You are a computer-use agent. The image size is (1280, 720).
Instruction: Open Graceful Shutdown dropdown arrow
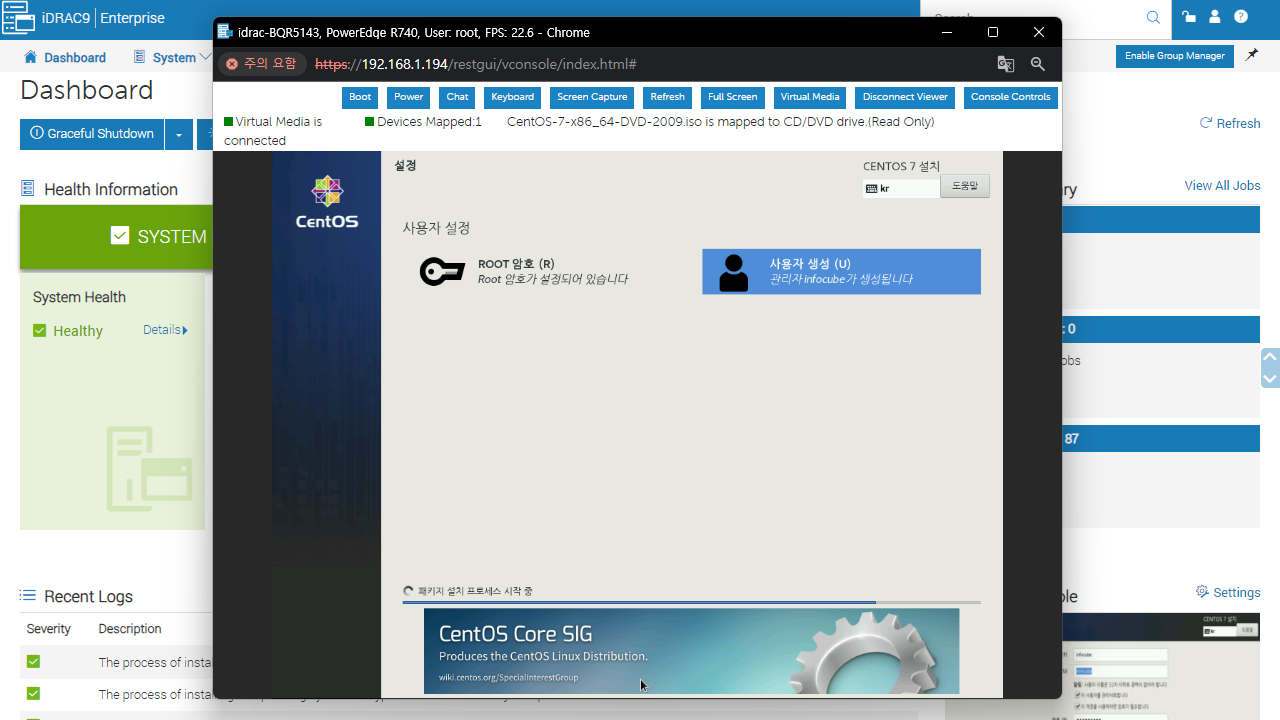tap(179, 134)
